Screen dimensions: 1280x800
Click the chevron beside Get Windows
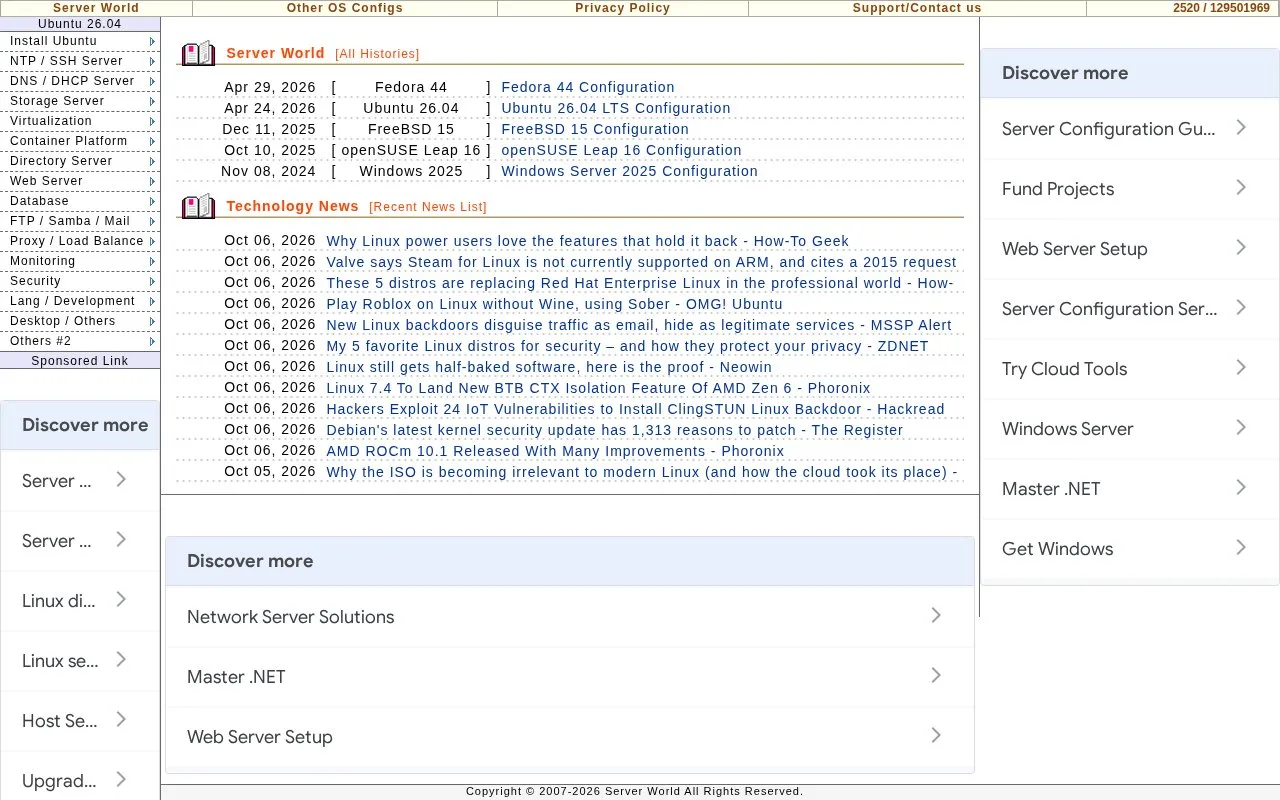click(x=1241, y=548)
